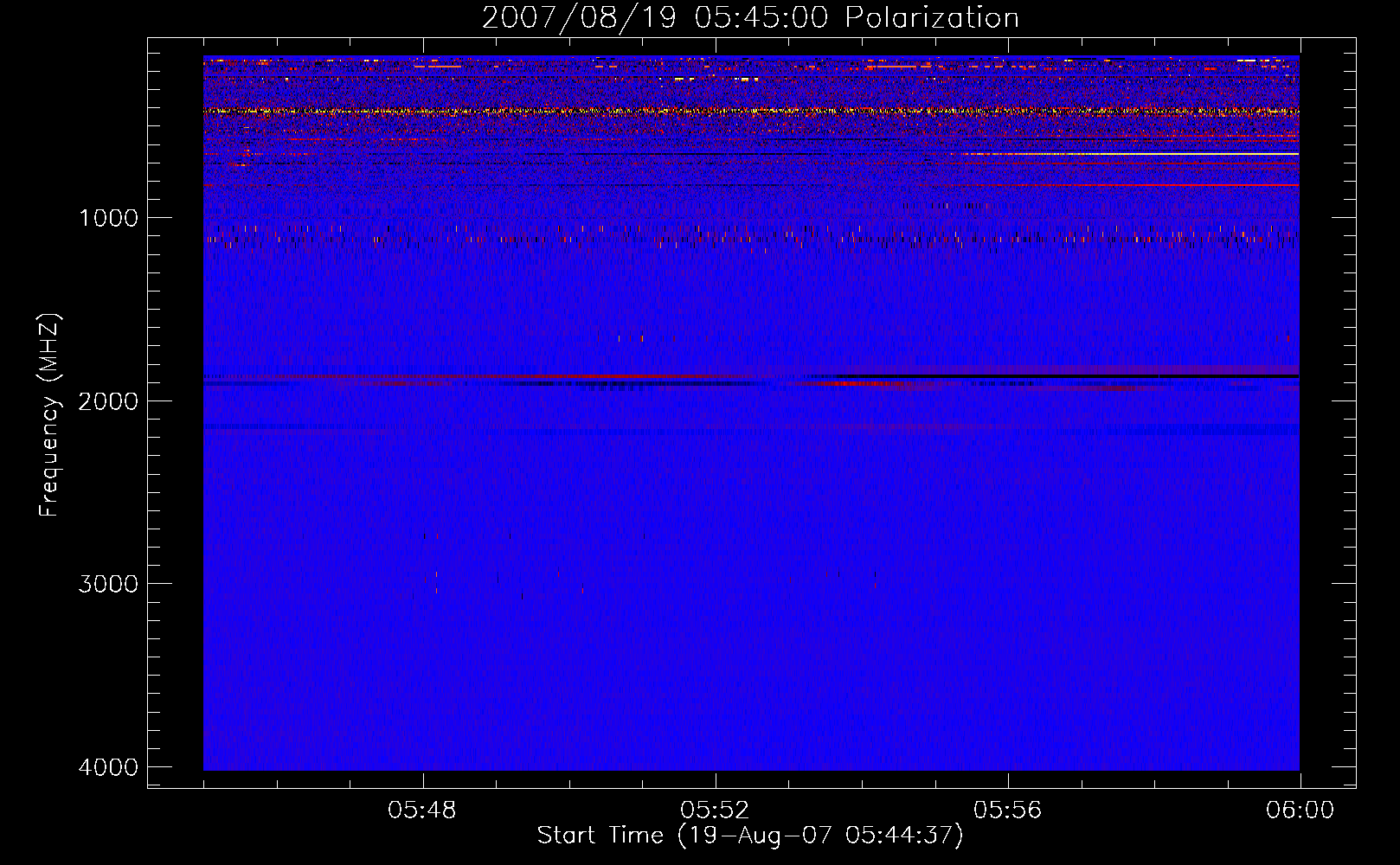Screen dimensions: 1400x865
Task: Select the 3000 frequency axis label
Action: pos(108,584)
